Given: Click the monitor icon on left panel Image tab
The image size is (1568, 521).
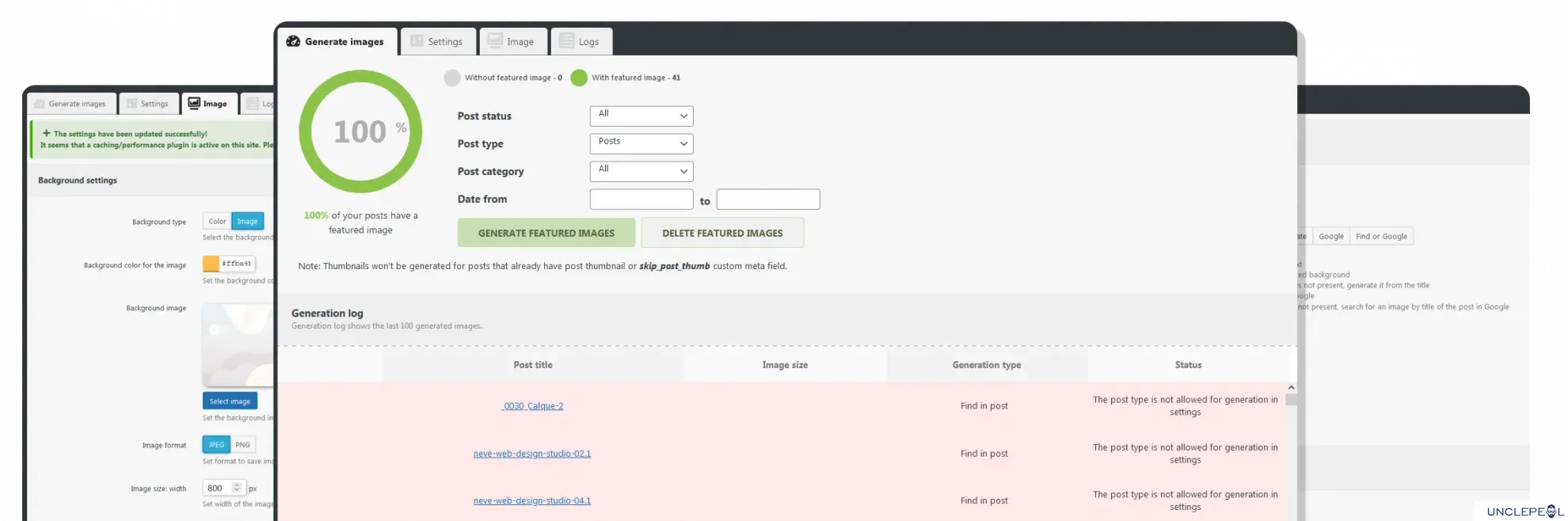Looking at the screenshot, I should (x=194, y=104).
